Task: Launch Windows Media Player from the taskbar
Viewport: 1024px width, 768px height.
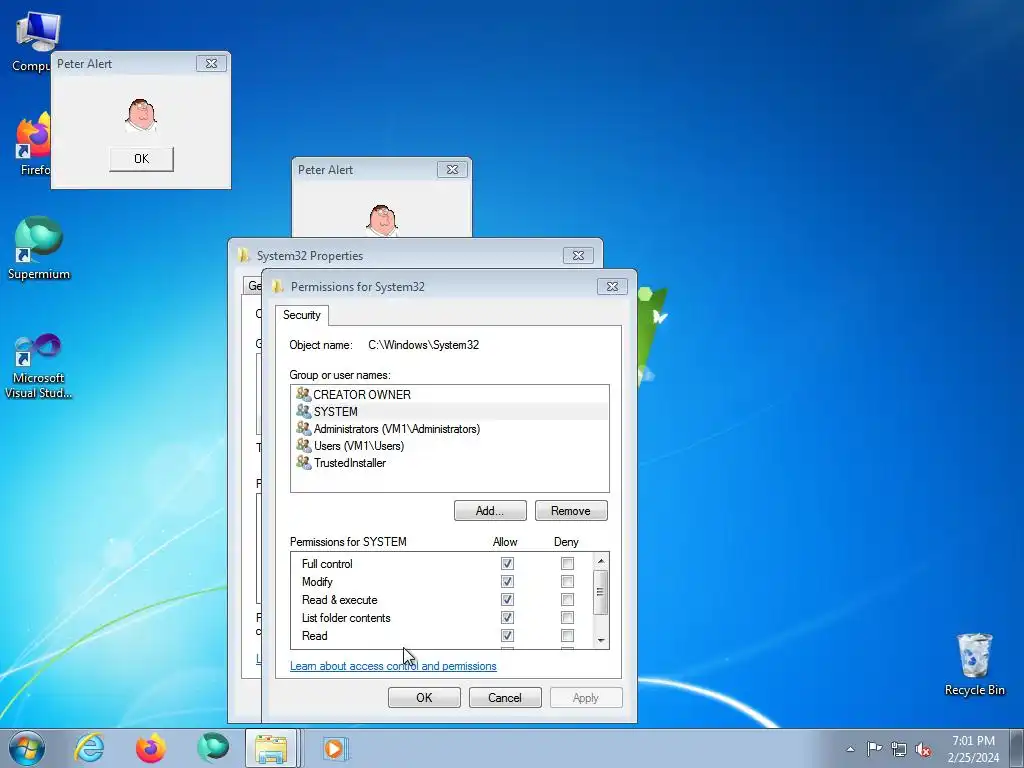Action: tap(335, 748)
